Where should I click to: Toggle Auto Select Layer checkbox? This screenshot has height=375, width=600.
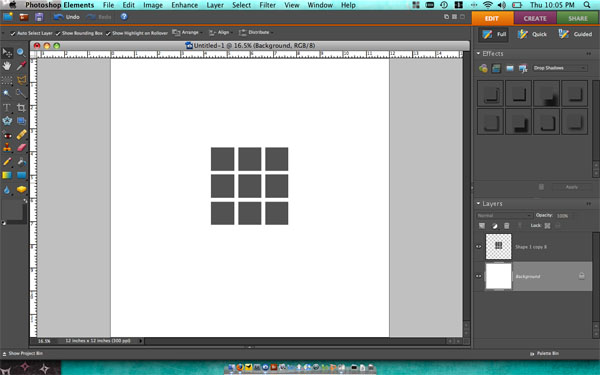(13, 33)
